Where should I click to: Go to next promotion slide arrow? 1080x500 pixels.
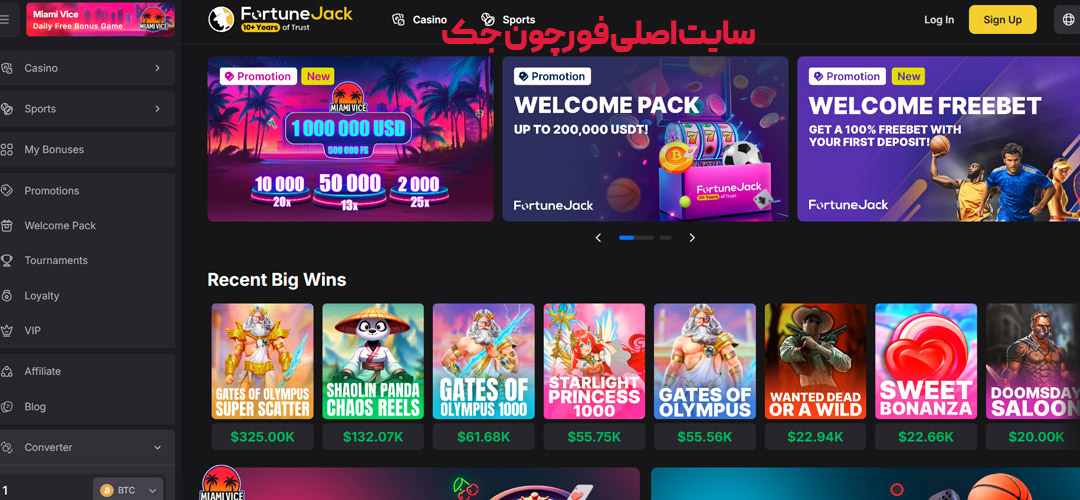pos(692,238)
